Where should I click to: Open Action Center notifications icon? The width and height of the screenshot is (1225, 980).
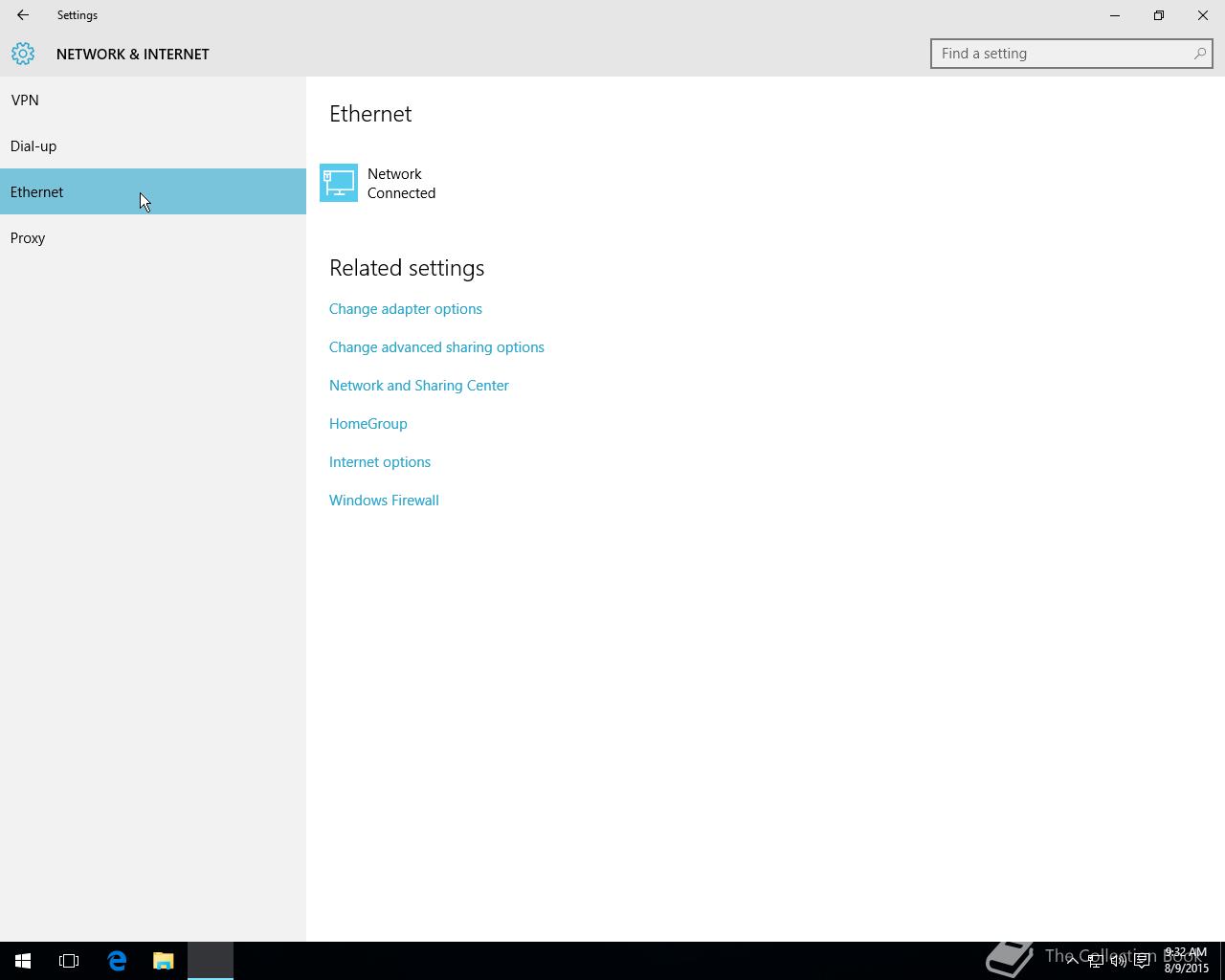pos(1142,961)
